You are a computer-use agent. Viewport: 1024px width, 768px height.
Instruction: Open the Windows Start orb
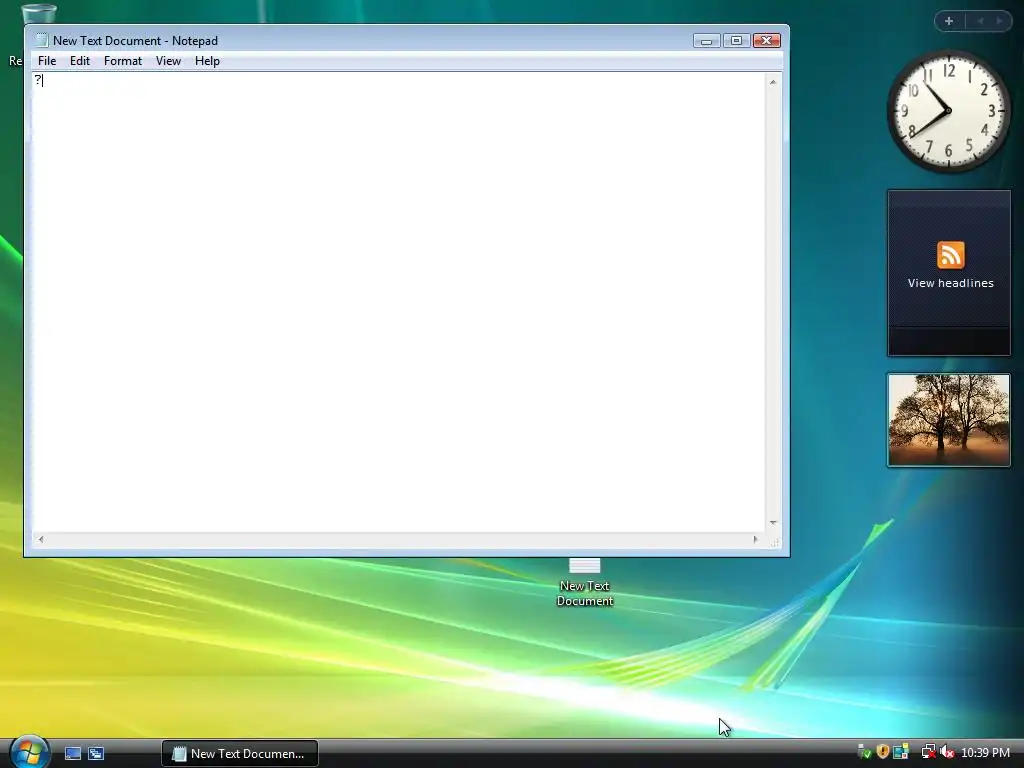point(29,751)
